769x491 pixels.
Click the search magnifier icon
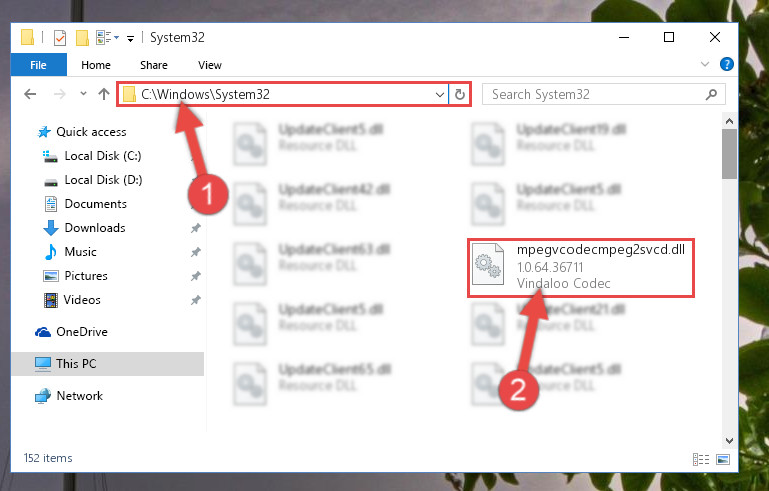click(x=711, y=94)
